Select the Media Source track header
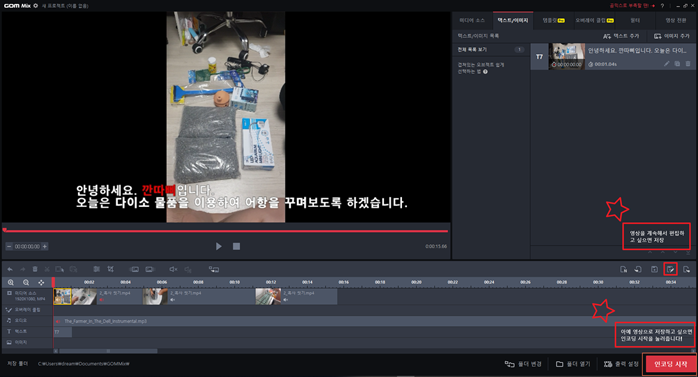 click(27, 296)
